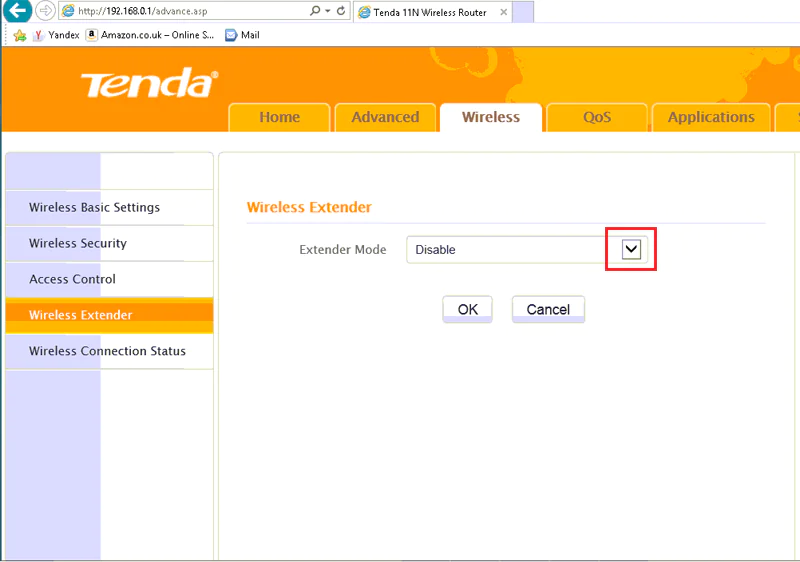
Task: Click the Tenda logo
Action: tap(149, 83)
